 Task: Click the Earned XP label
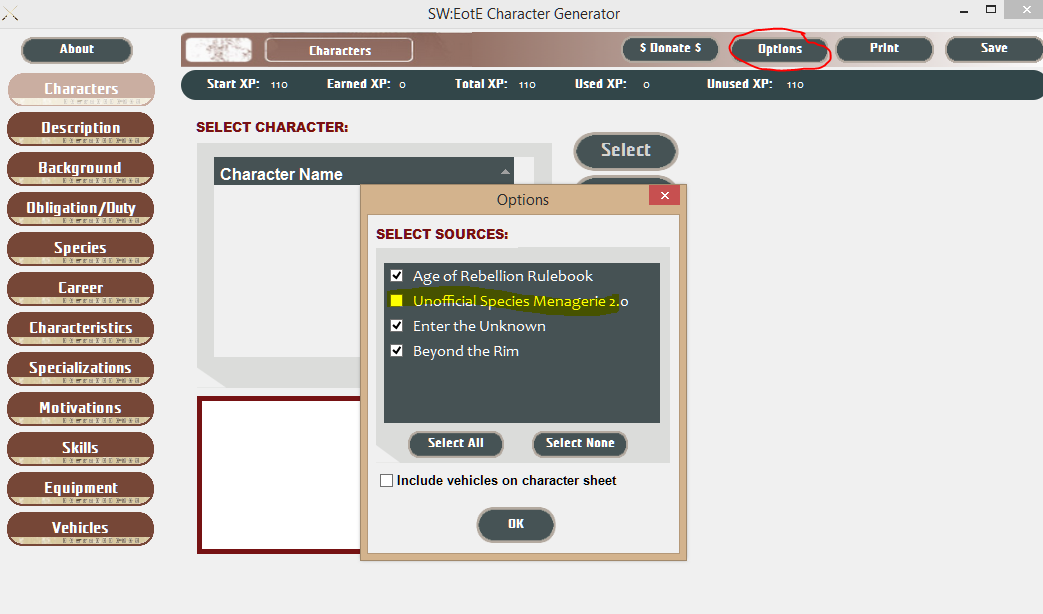(x=359, y=84)
